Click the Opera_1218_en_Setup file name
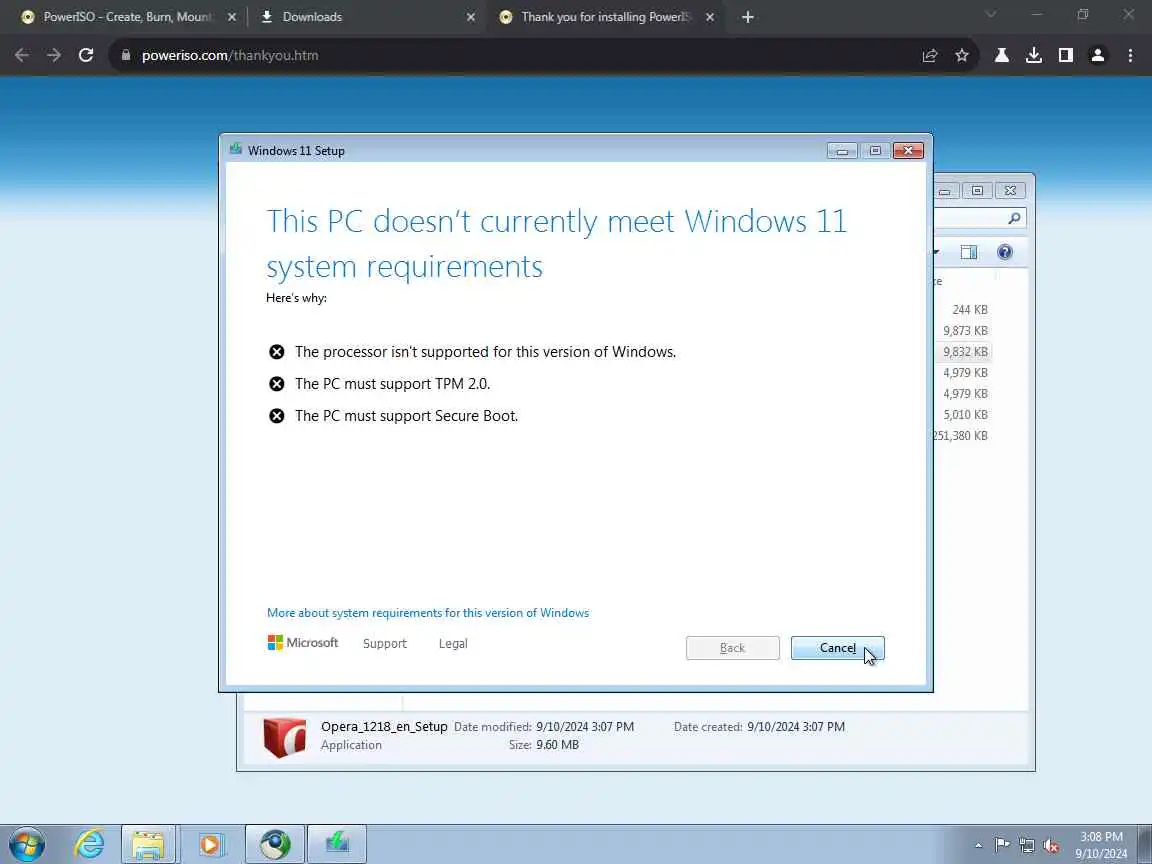Image resolution: width=1152 pixels, height=864 pixels. pos(384,727)
